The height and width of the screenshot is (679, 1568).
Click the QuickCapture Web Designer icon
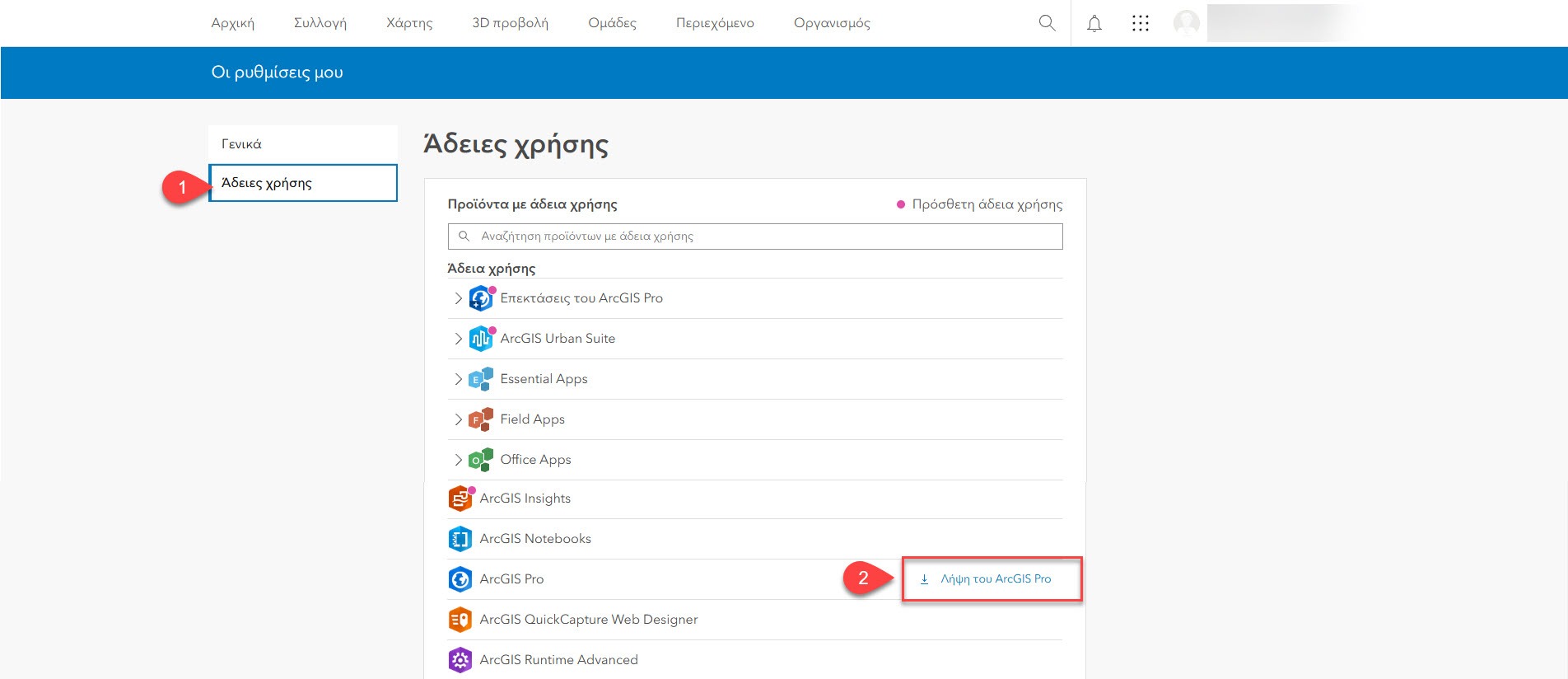click(460, 620)
